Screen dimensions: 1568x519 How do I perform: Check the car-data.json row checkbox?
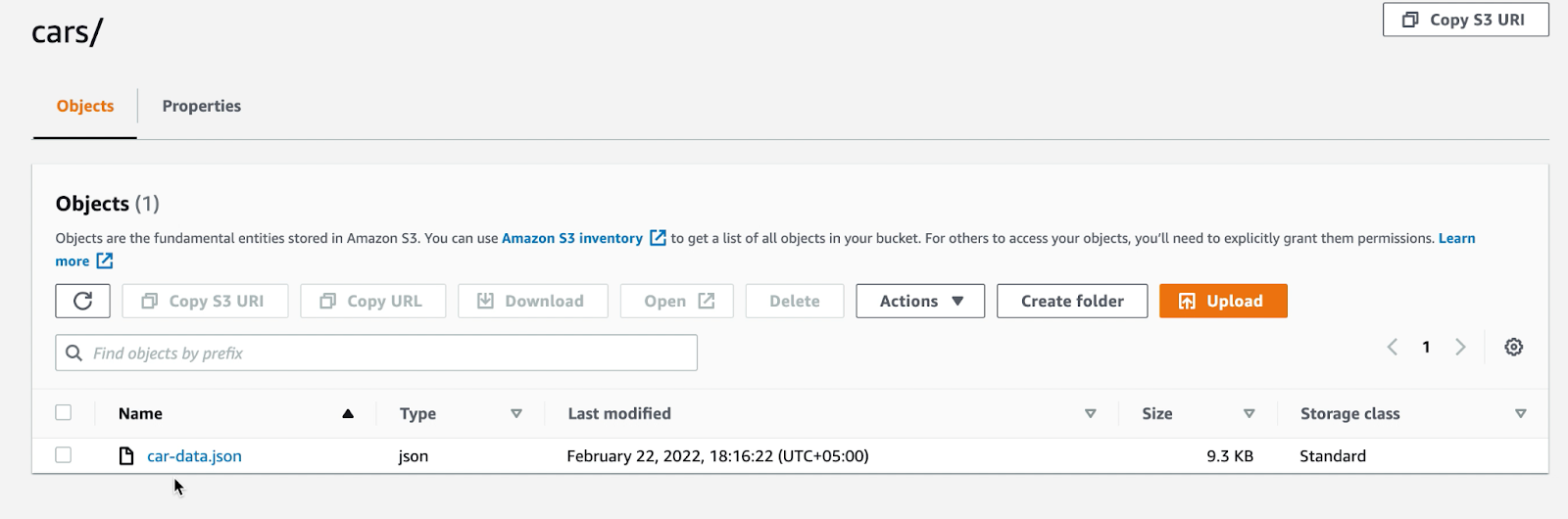coord(64,454)
